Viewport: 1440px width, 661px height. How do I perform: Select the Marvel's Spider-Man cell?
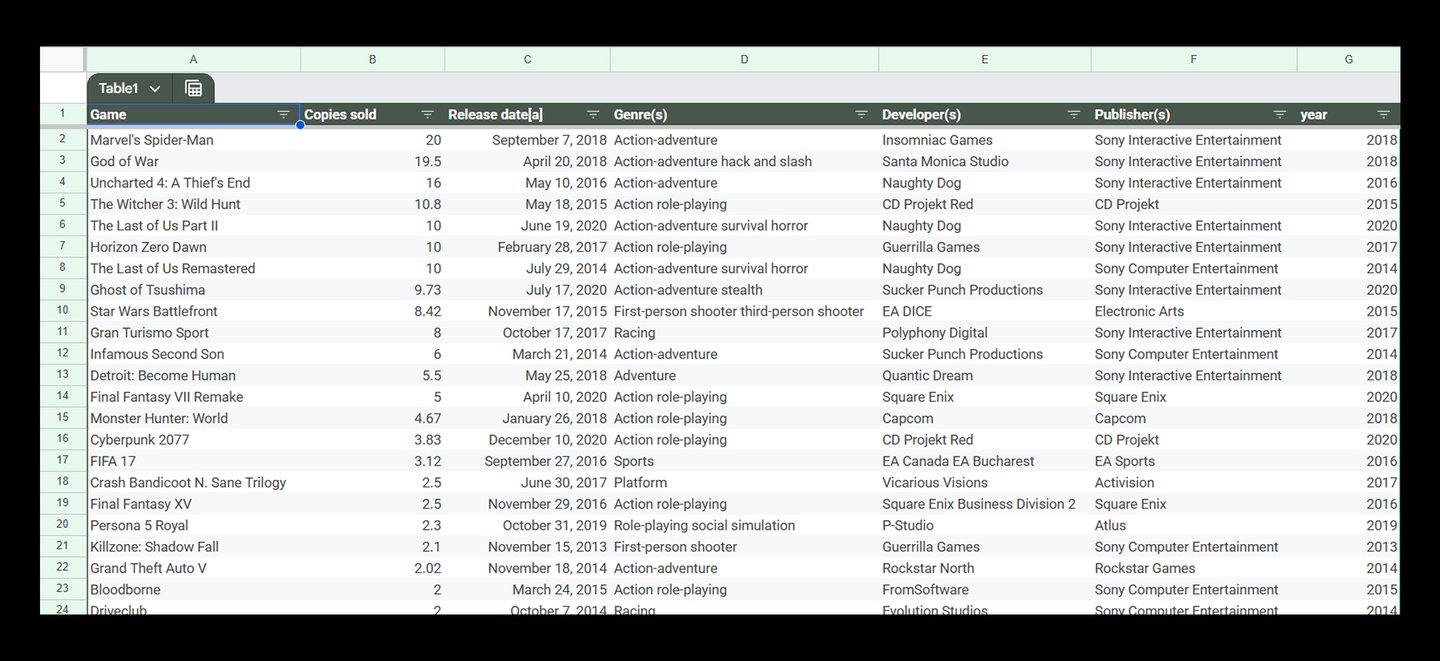coord(193,140)
